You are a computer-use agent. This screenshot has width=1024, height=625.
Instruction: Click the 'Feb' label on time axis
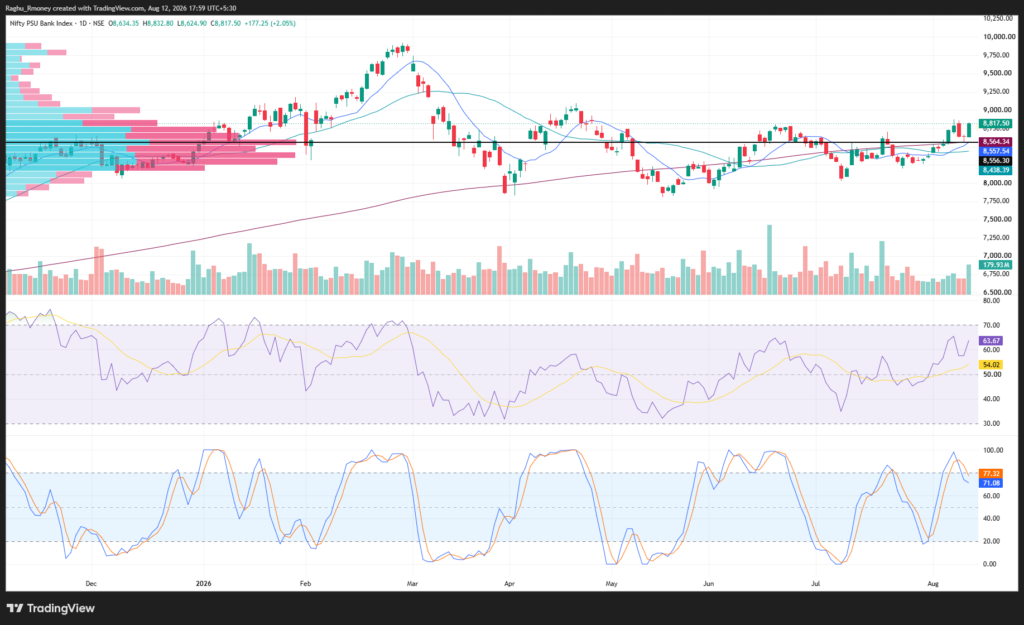click(305, 583)
